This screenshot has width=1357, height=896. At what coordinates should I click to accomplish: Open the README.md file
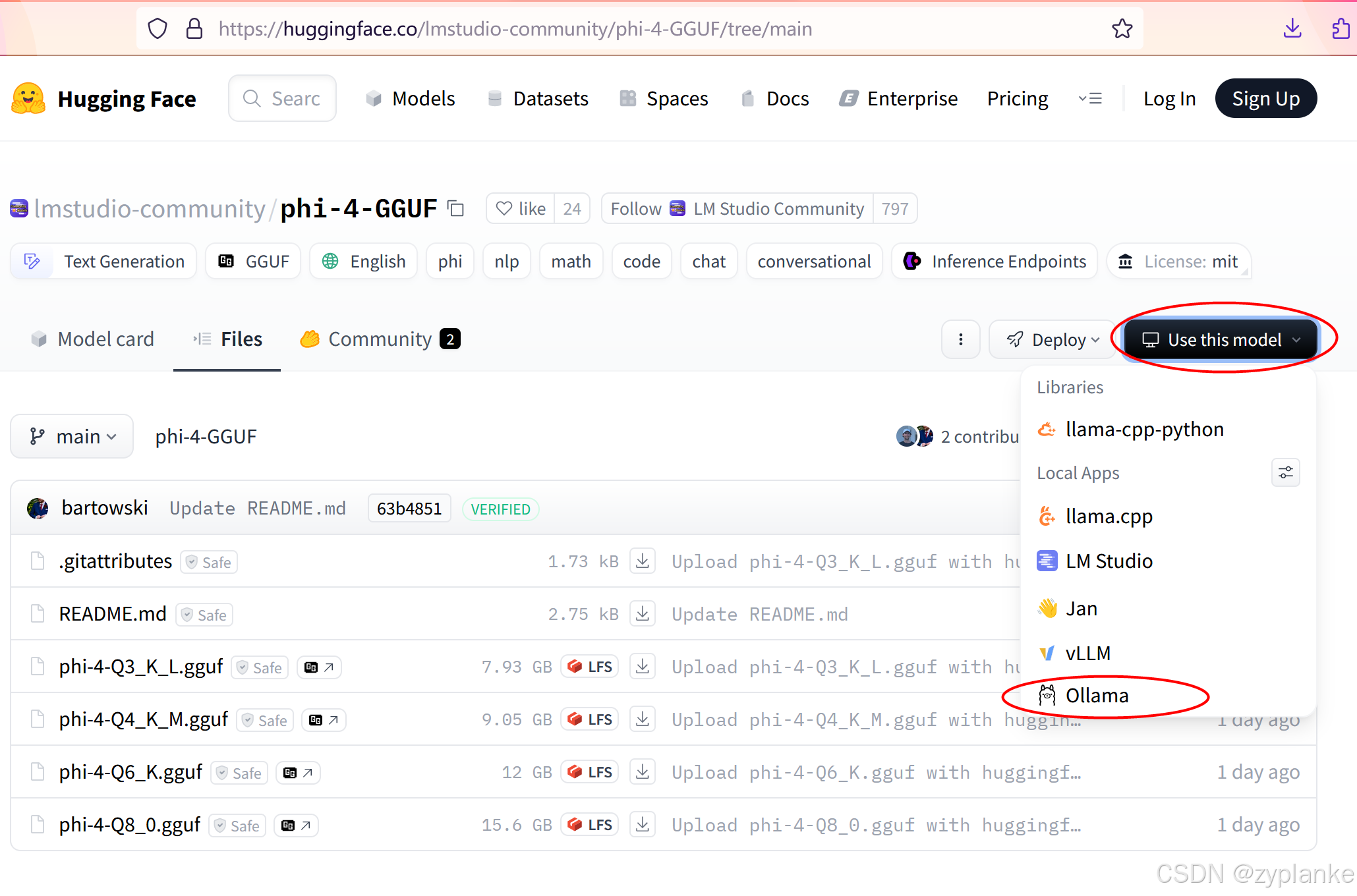pos(113,614)
